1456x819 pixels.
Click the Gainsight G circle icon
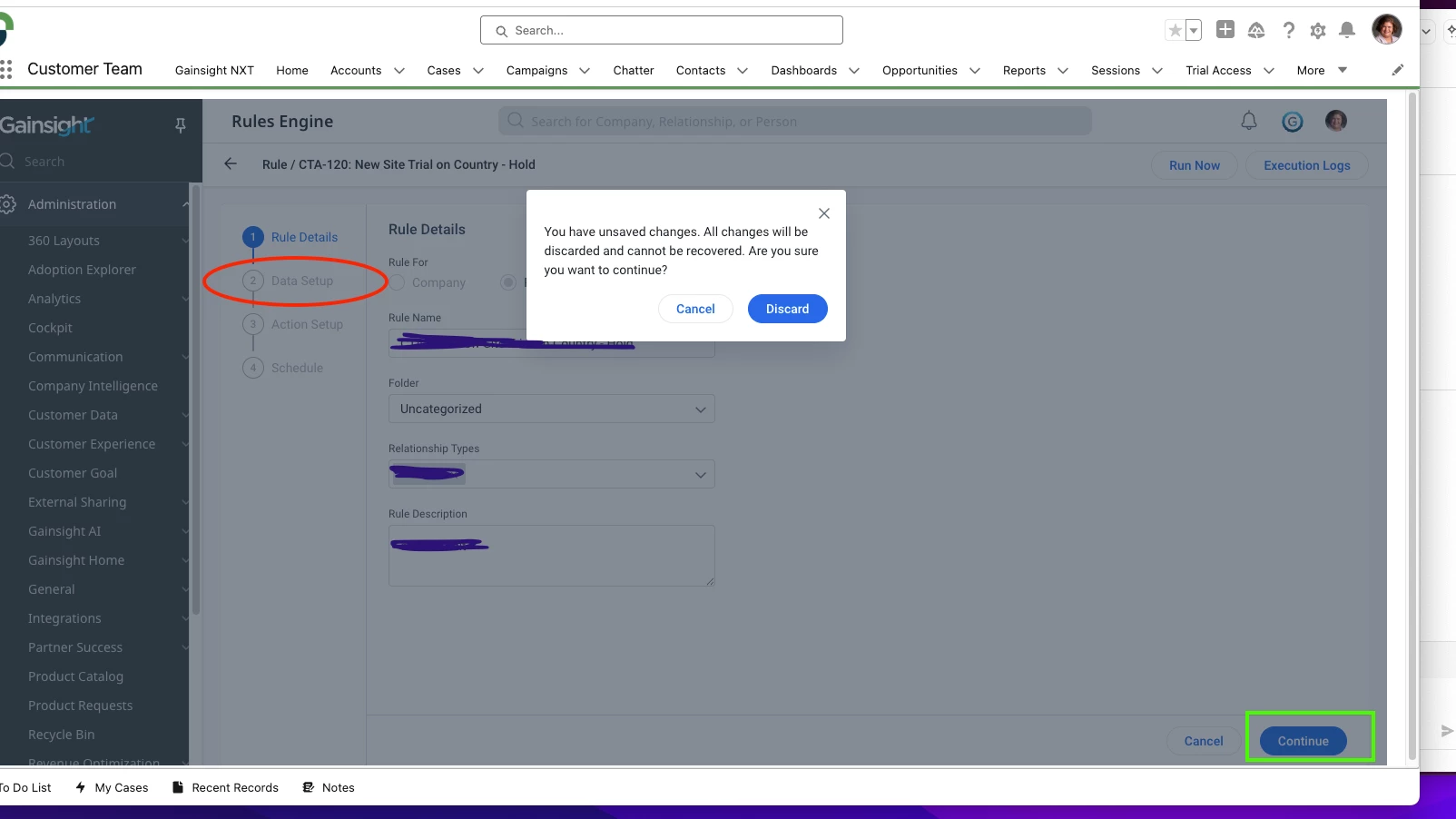[1293, 121]
